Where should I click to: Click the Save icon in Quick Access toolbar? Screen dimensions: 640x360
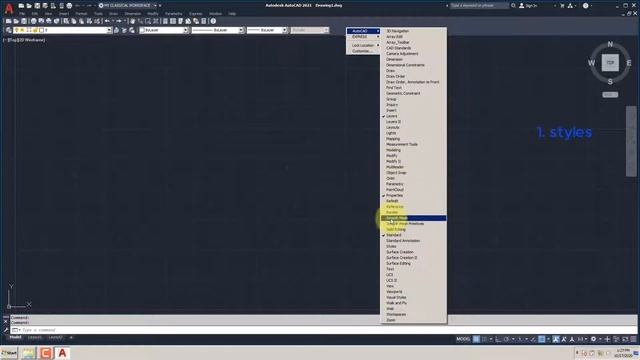(x=37, y=6)
